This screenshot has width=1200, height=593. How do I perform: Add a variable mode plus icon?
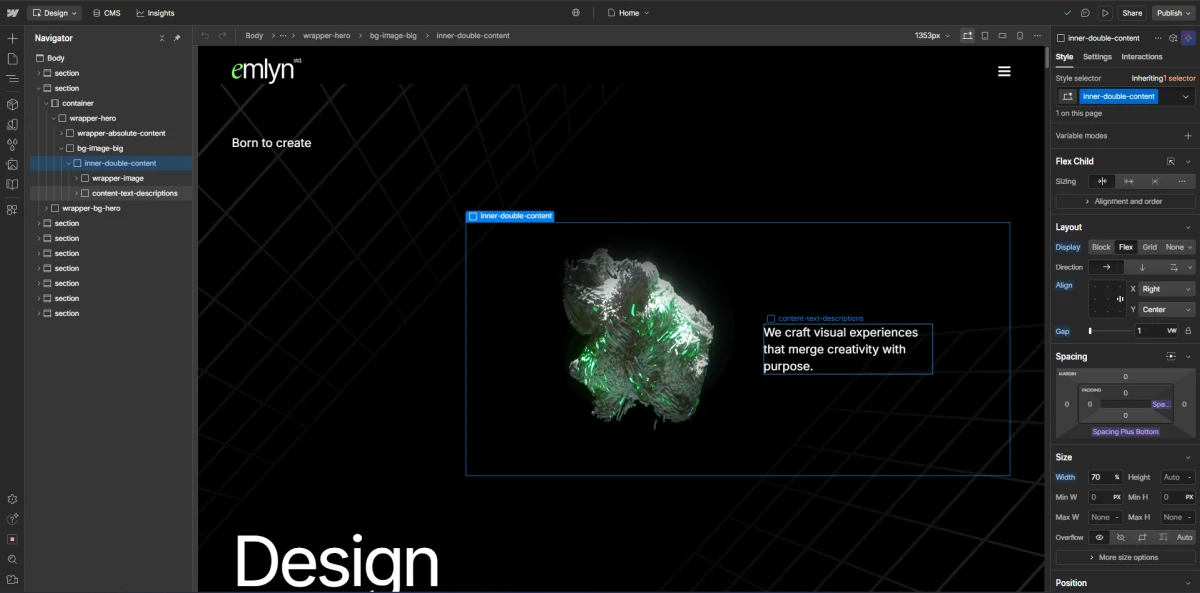(x=1188, y=136)
